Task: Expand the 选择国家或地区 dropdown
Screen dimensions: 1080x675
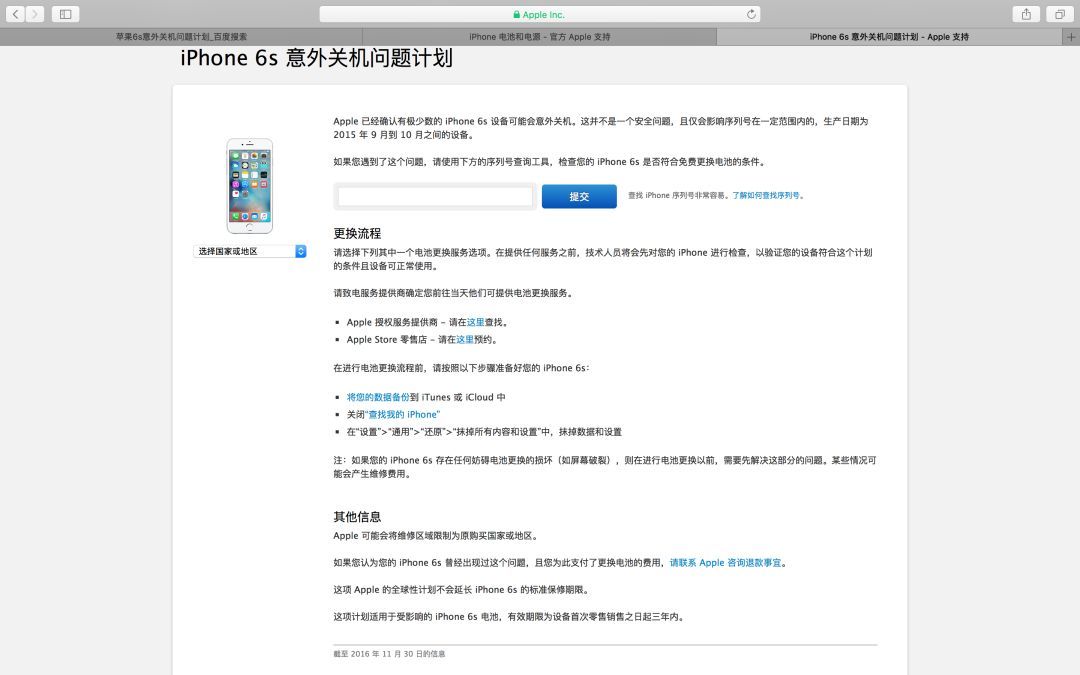Action: [x=250, y=251]
